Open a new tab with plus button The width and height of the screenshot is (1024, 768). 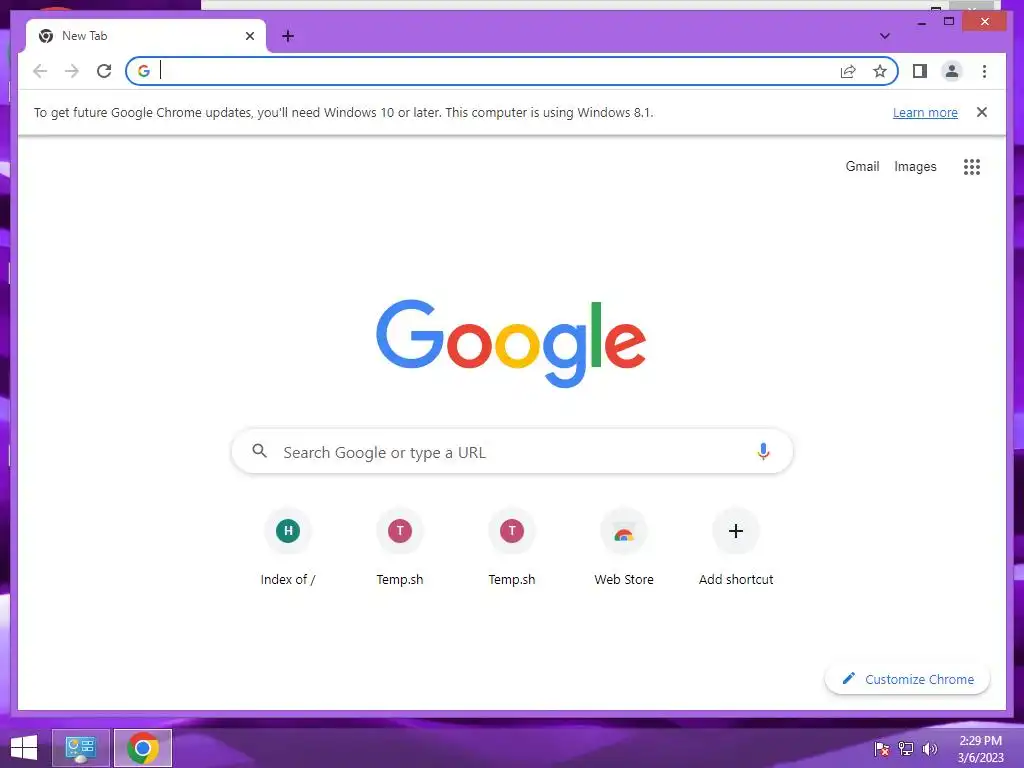click(x=288, y=36)
